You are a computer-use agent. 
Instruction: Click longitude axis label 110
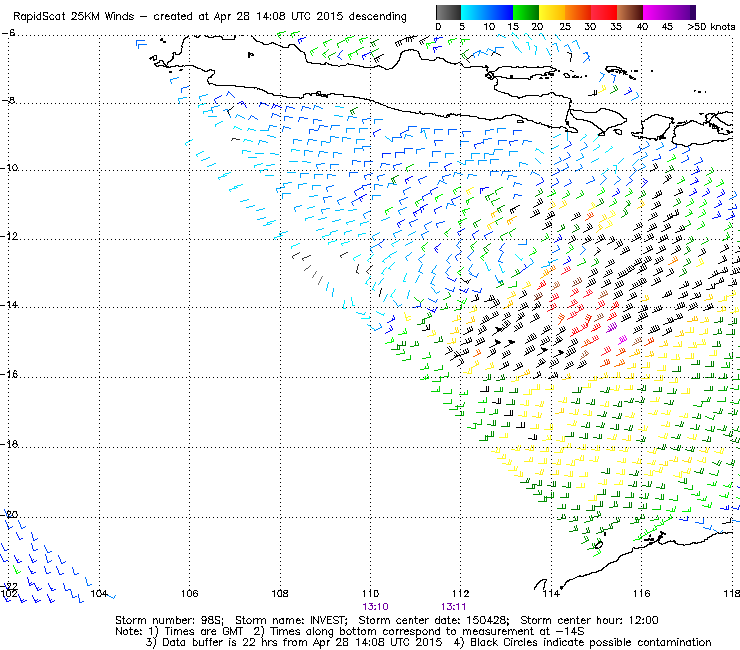(370, 593)
